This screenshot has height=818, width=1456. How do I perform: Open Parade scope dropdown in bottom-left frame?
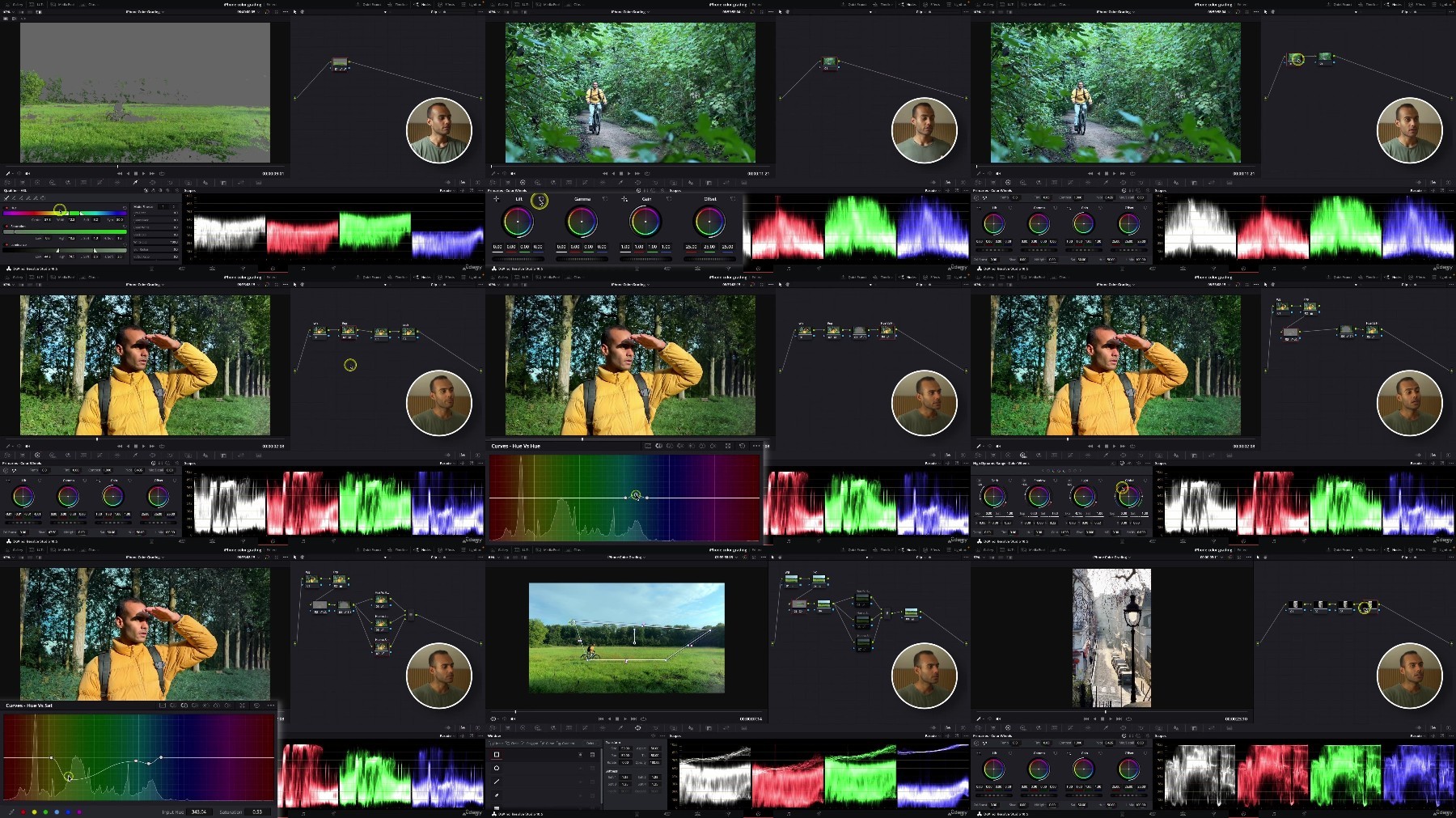(447, 735)
